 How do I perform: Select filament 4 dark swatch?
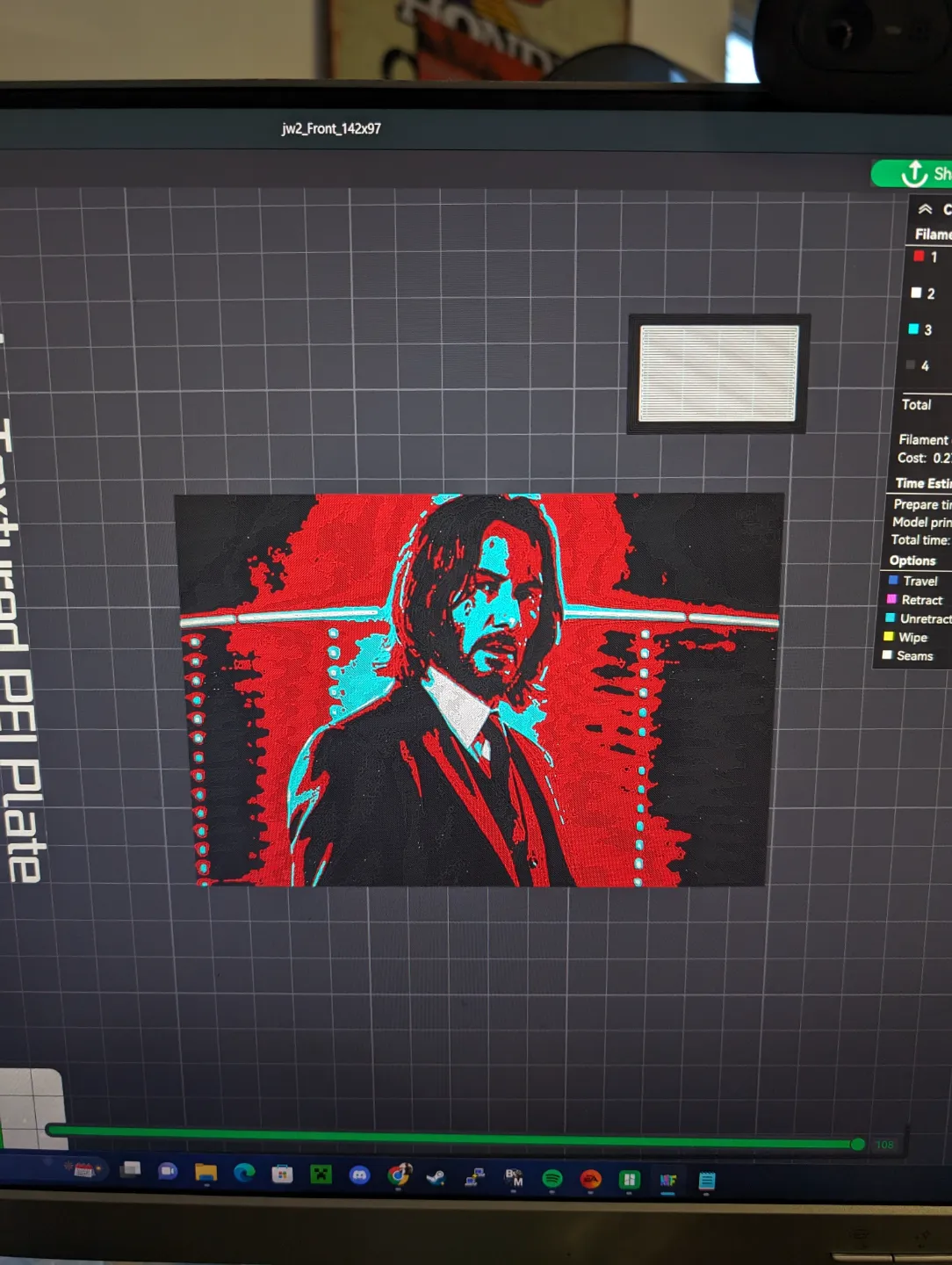pos(911,365)
